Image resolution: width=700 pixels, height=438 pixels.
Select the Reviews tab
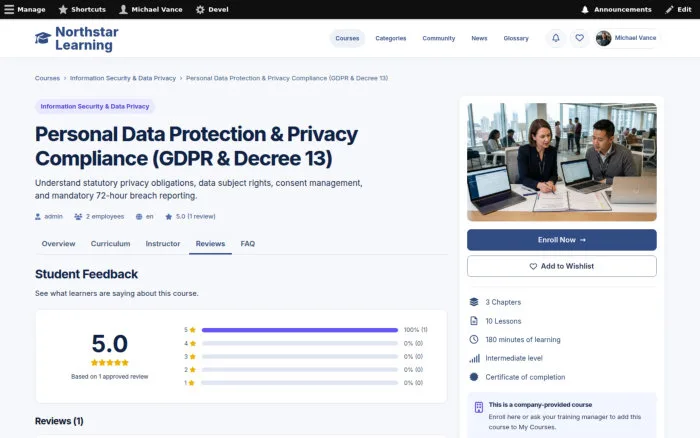210,244
